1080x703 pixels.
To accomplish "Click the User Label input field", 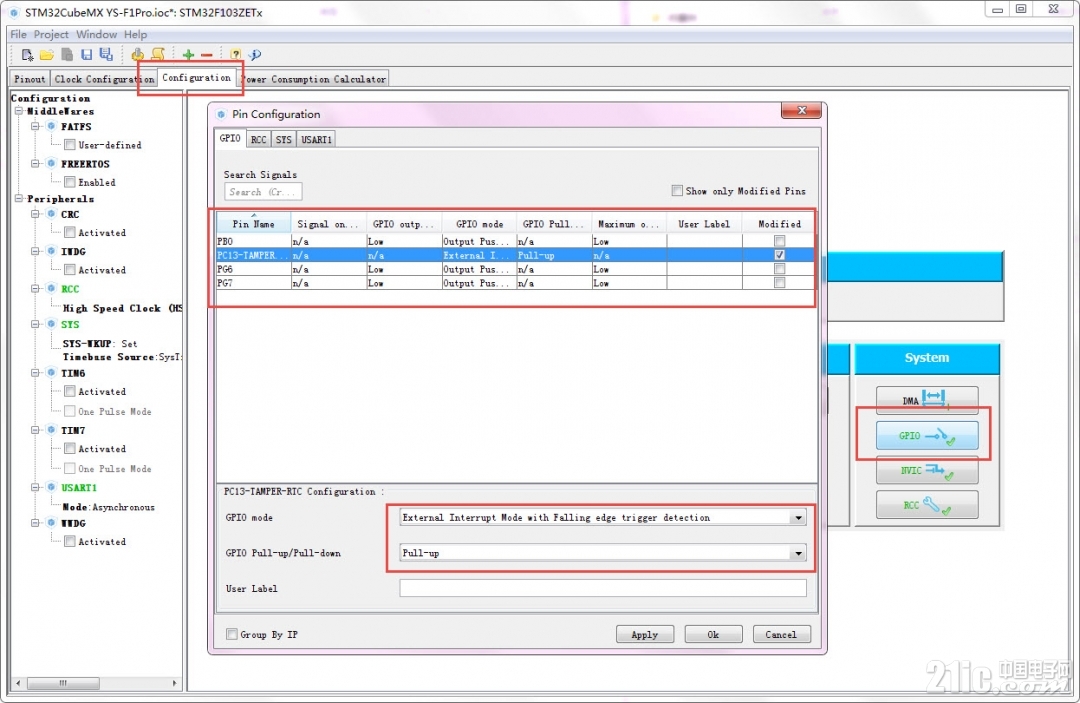I will (x=603, y=588).
